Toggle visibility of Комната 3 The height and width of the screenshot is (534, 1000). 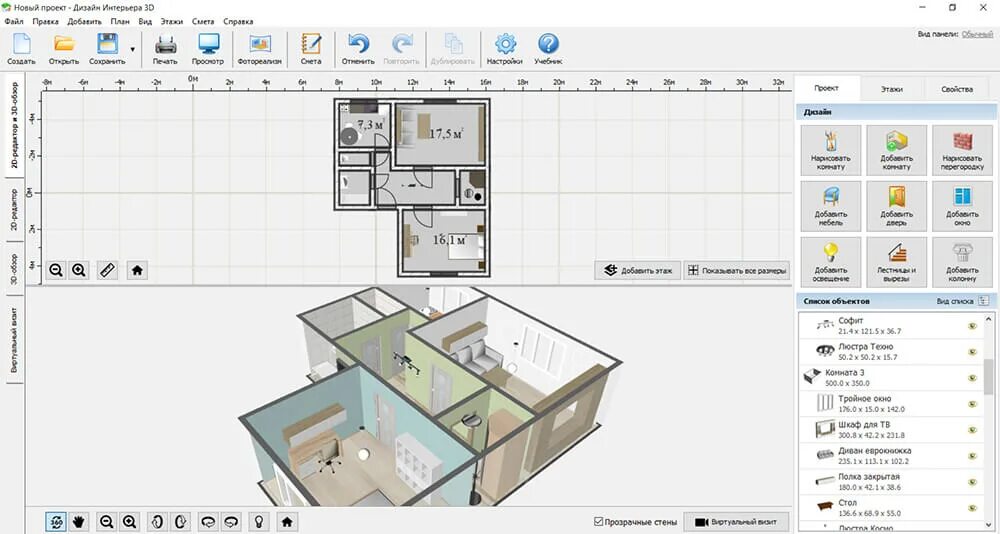pos(973,378)
